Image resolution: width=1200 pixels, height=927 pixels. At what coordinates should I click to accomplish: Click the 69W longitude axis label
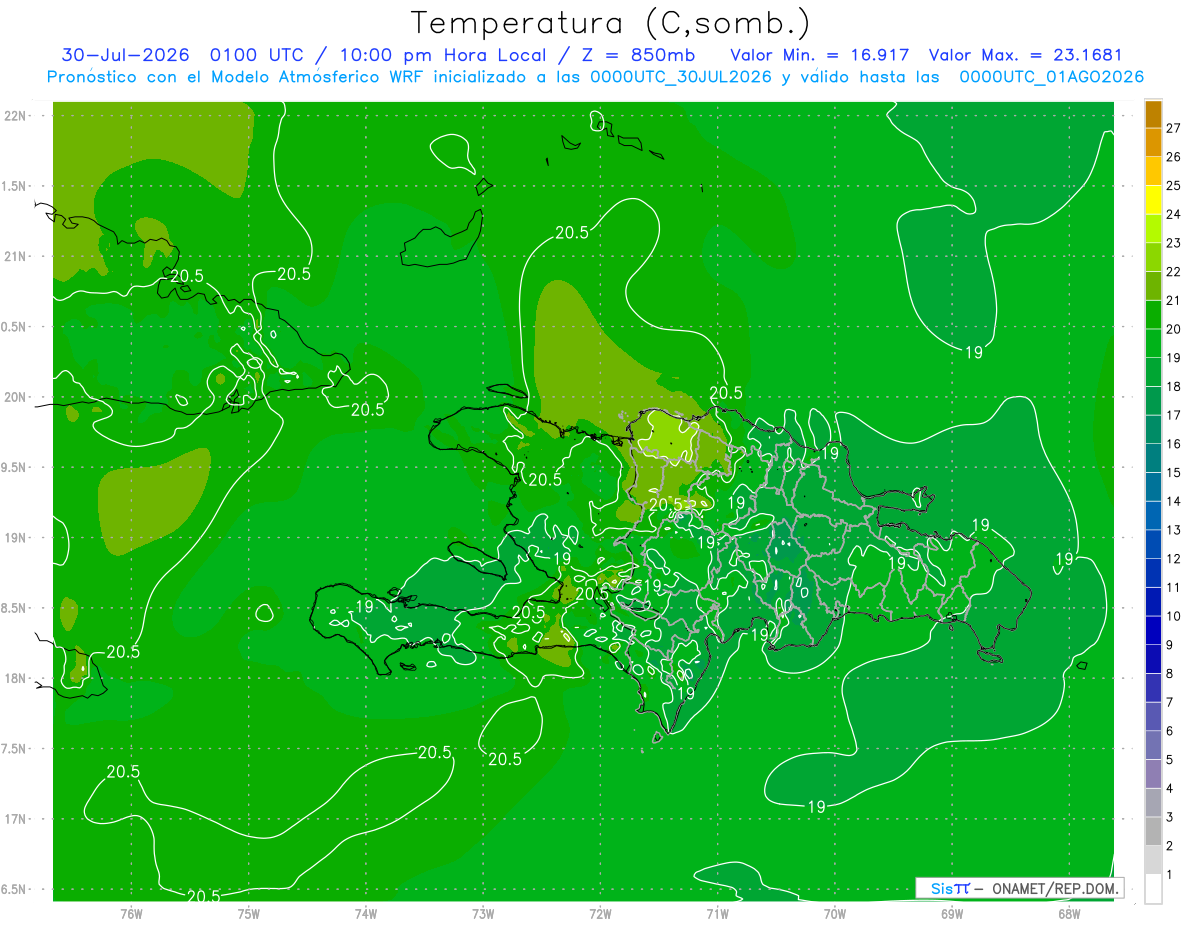(x=952, y=913)
